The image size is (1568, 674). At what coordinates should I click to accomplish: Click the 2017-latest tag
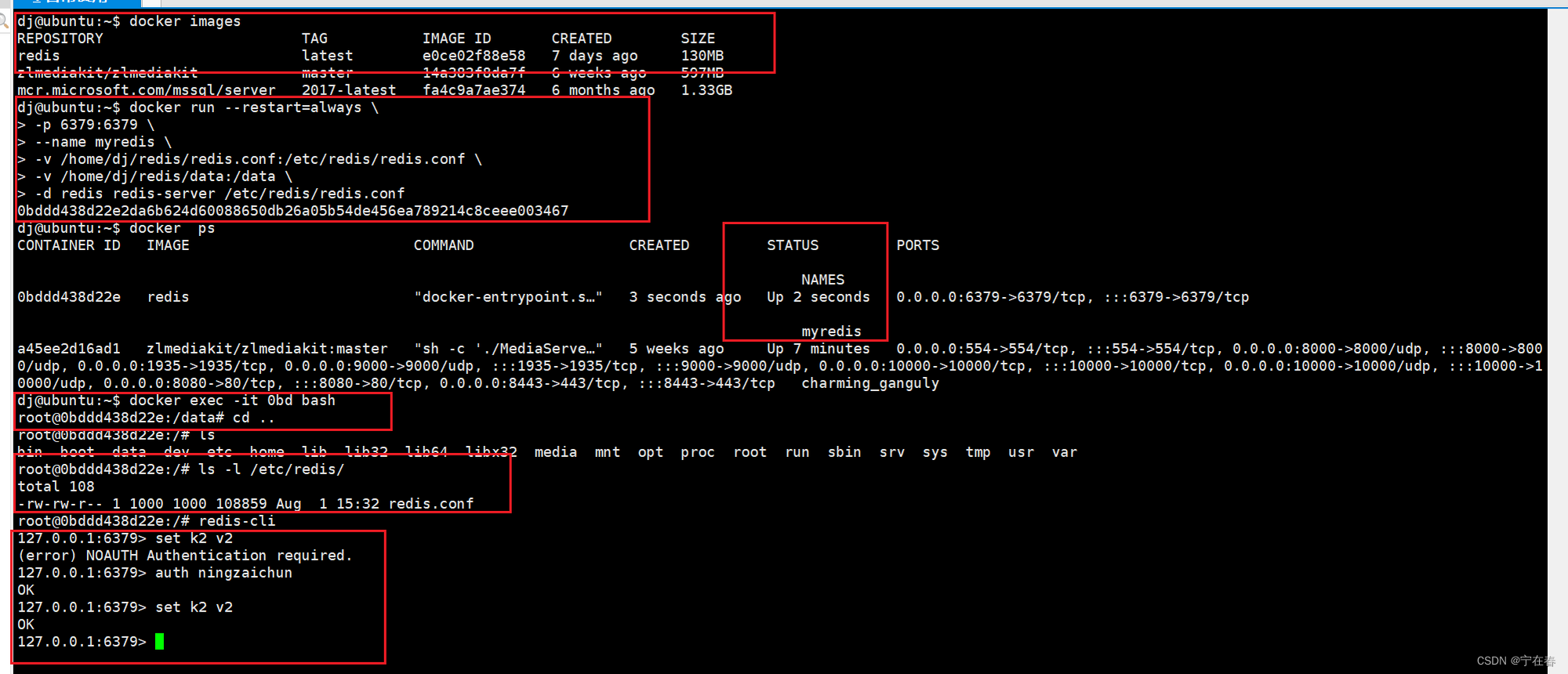click(x=349, y=90)
